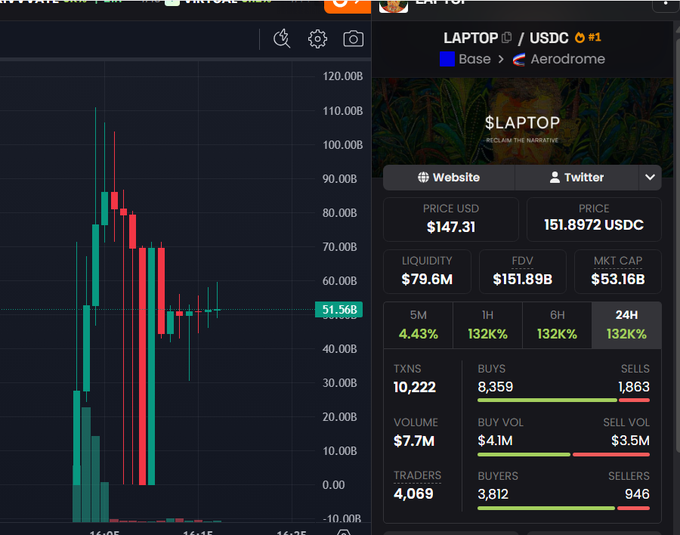Click the Base chain name link

pos(474,59)
